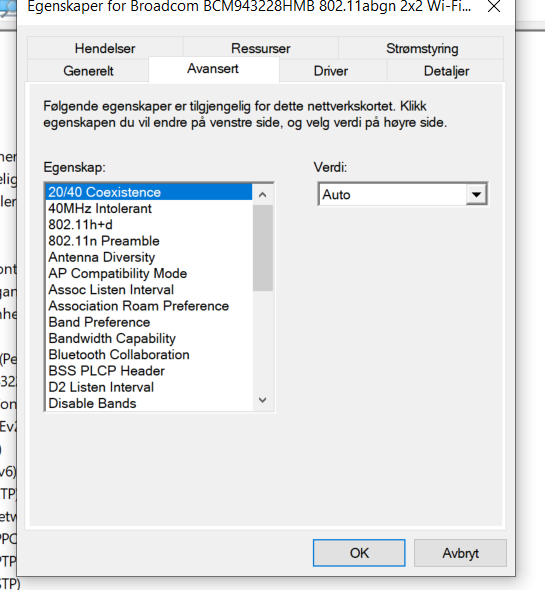Open the Strømstyring tab
The image size is (545, 590).
pos(422,48)
